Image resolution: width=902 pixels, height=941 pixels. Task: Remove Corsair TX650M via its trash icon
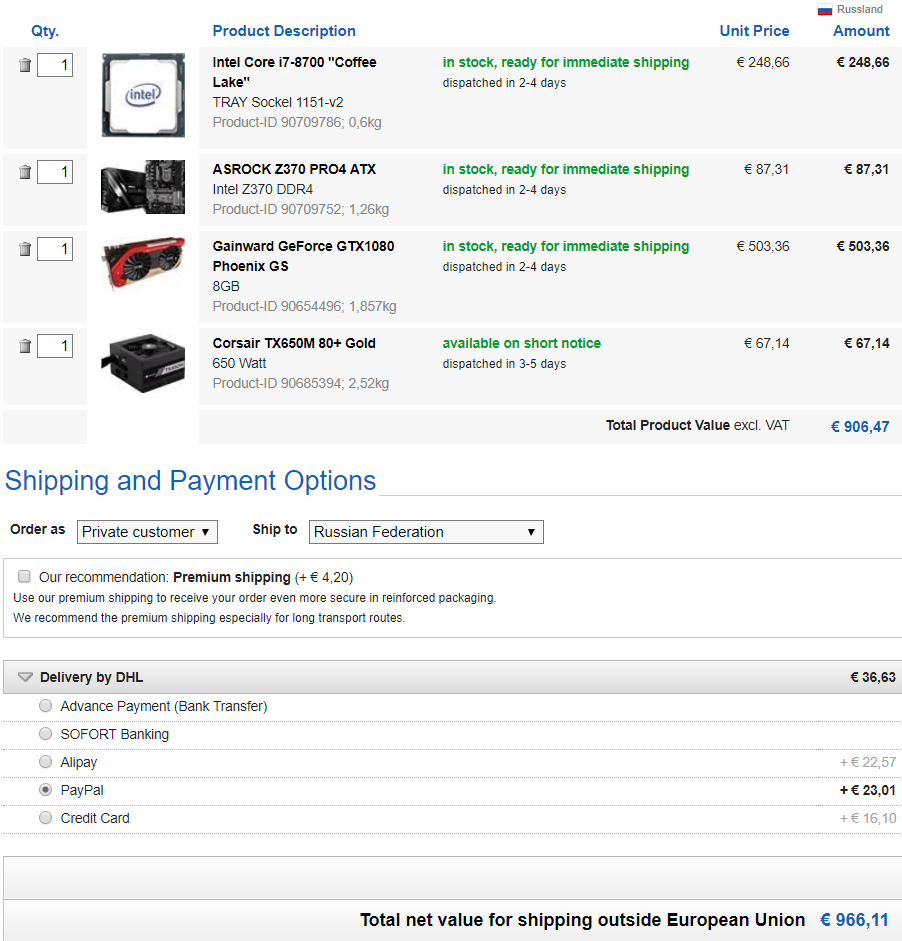point(25,346)
